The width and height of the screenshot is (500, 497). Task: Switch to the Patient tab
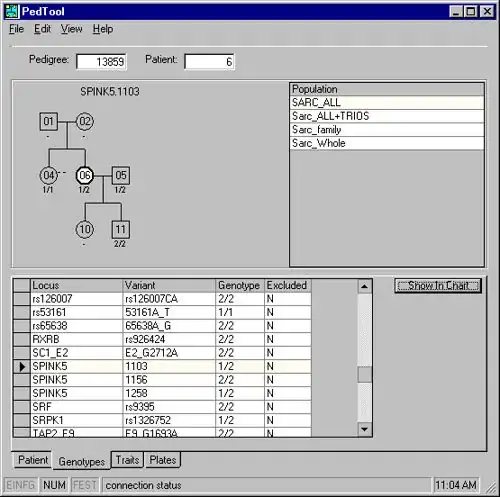[x=33, y=460]
